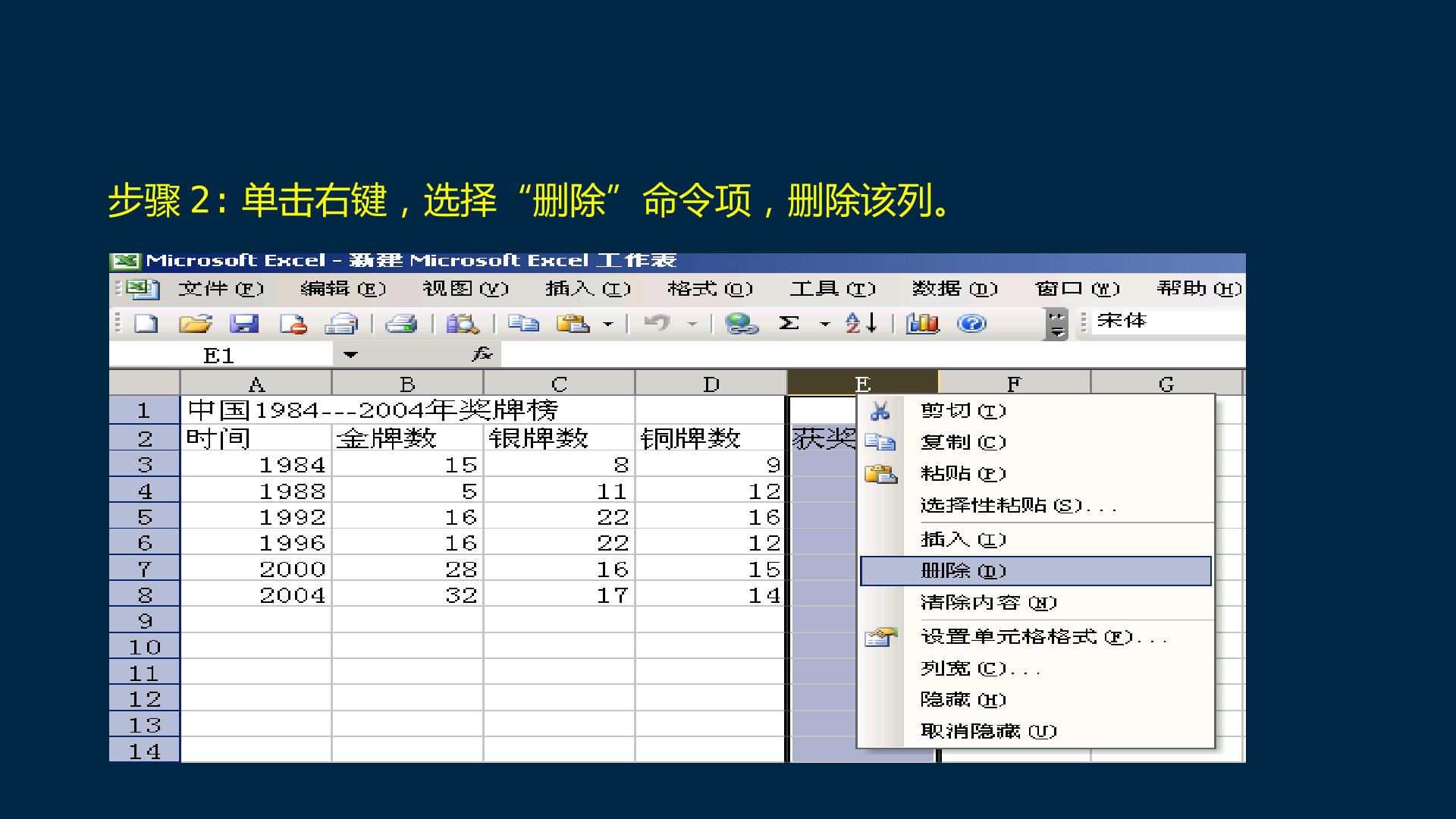The width and height of the screenshot is (1456, 819).
Task: Save the workbook with the floppy disk icon
Action: point(244,324)
